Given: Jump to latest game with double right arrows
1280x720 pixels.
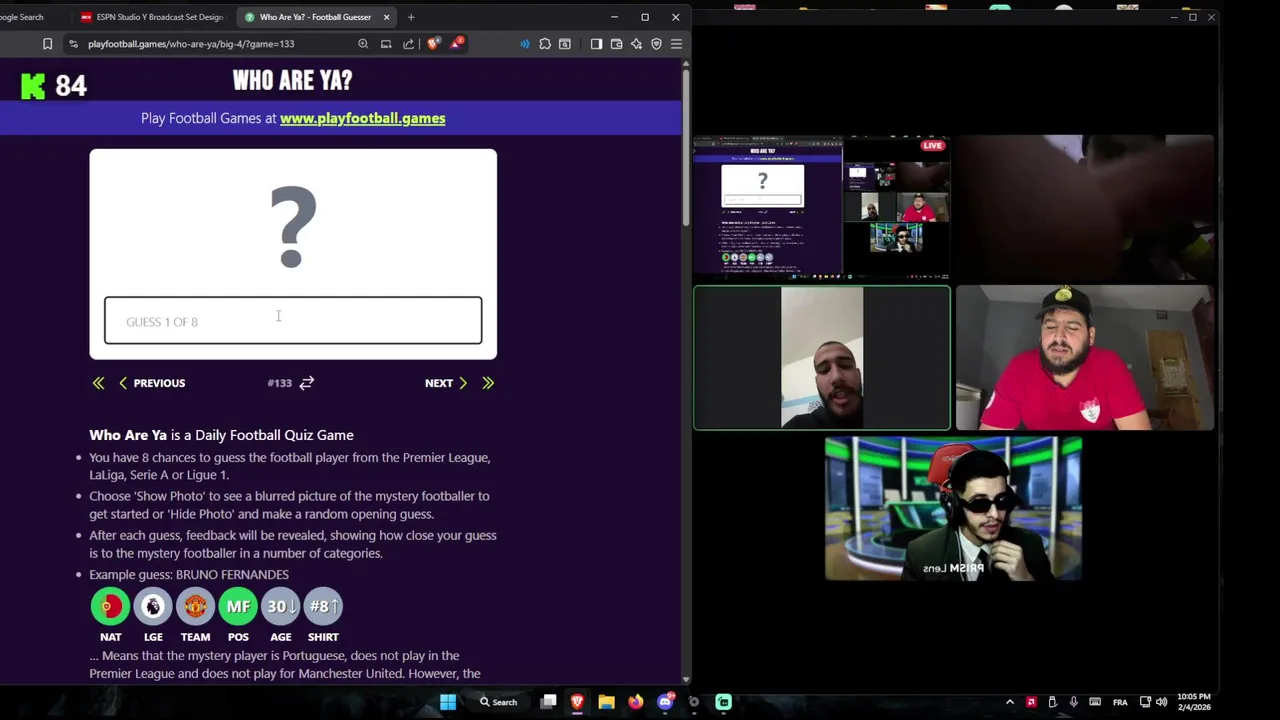Looking at the screenshot, I should point(488,383).
